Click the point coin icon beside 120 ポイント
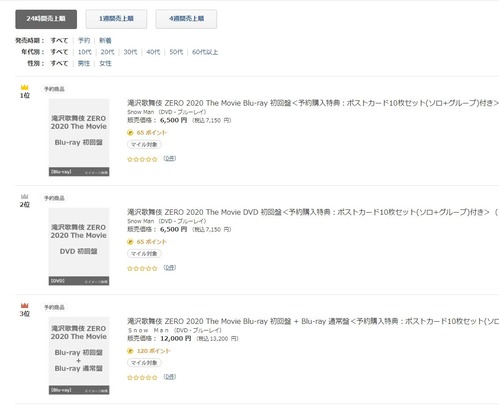This screenshot has height=411, width=499. pyautogui.click(x=130, y=351)
